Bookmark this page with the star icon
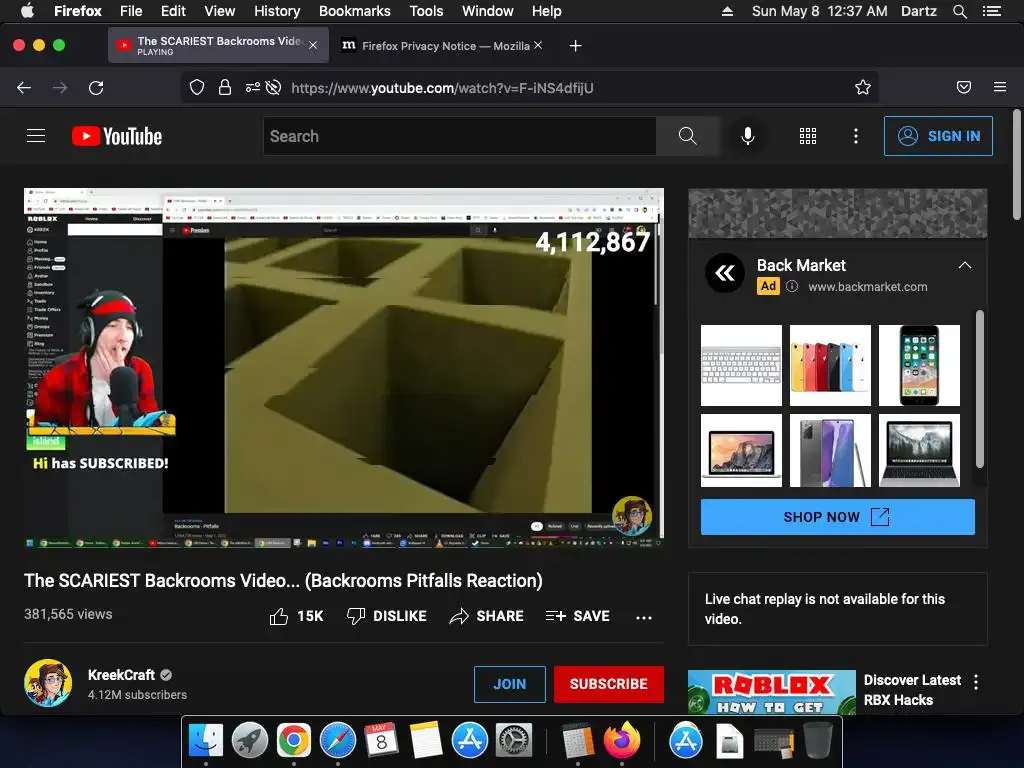This screenshot has height=768, width=1024. click(863, 88)
